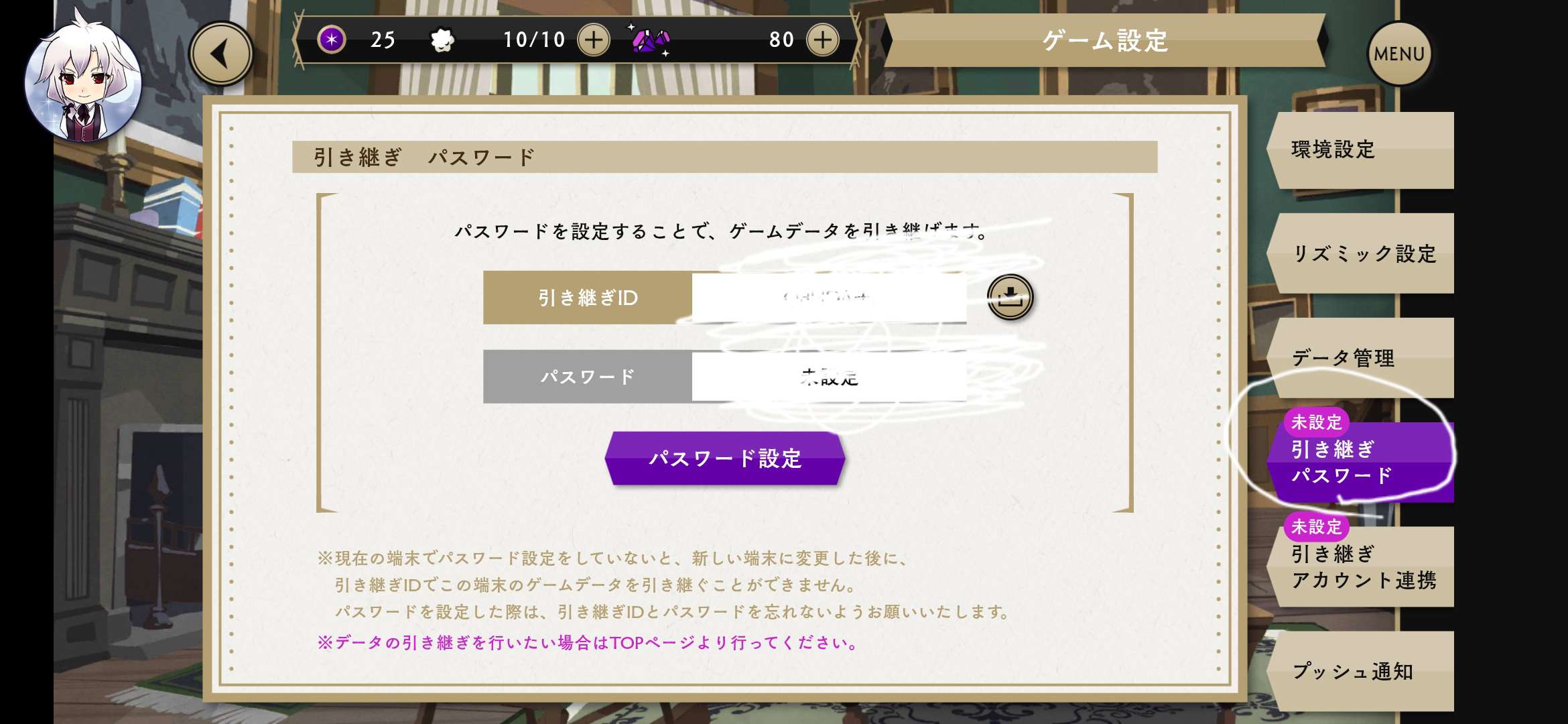1568x724 pixels.
Task: Click the white flower stamina icon
Action: coord(442,40)
